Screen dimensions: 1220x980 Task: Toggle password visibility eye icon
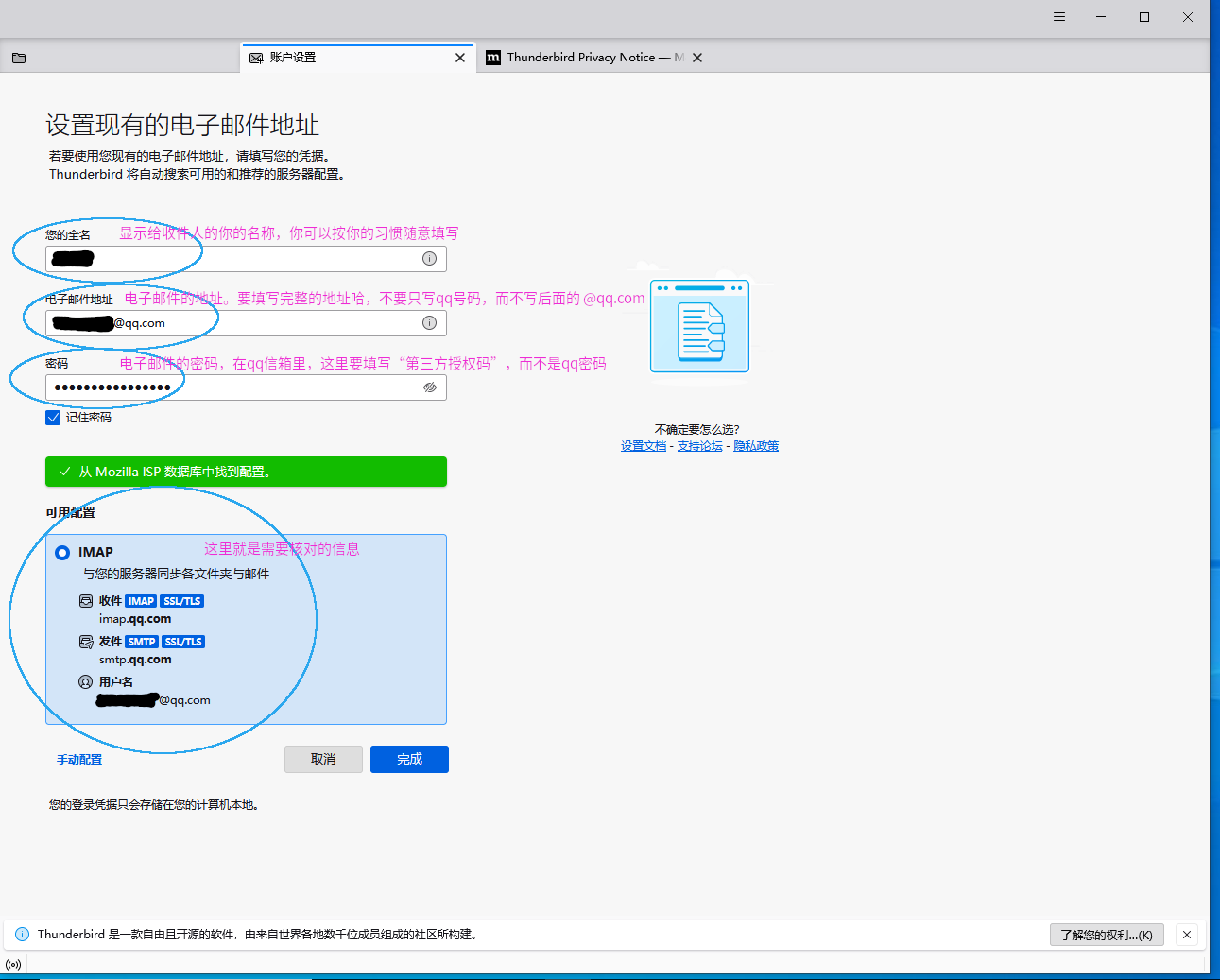point(429,387)
